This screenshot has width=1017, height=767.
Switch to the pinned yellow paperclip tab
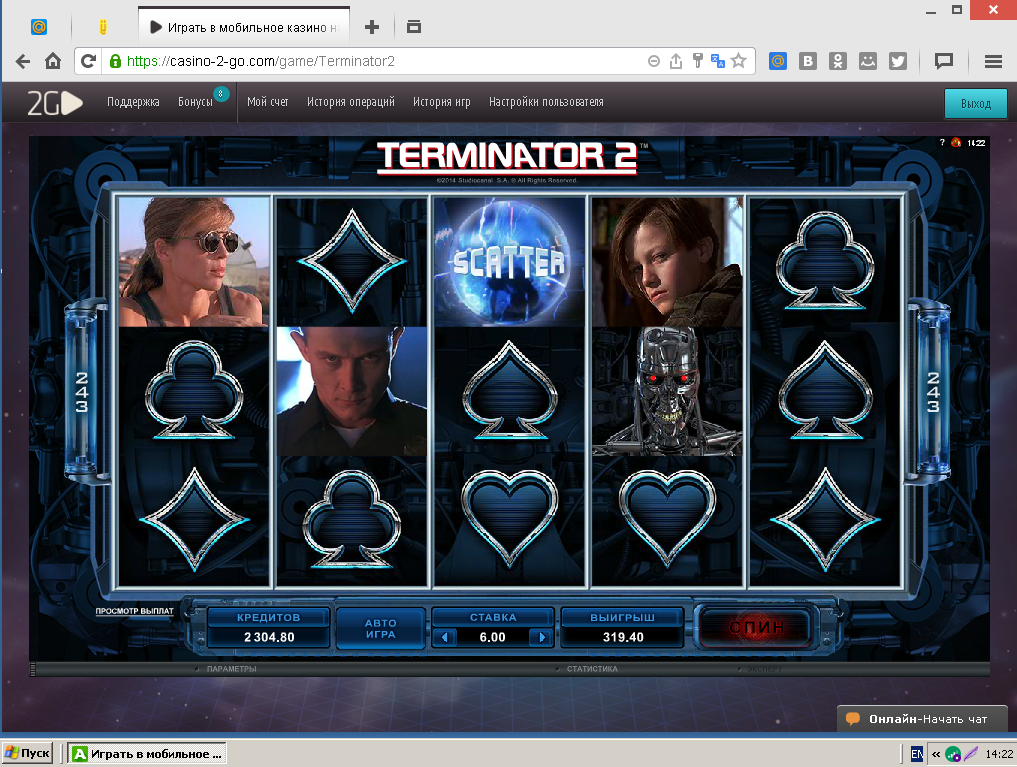pyautogui.click(x=102, y=27)
